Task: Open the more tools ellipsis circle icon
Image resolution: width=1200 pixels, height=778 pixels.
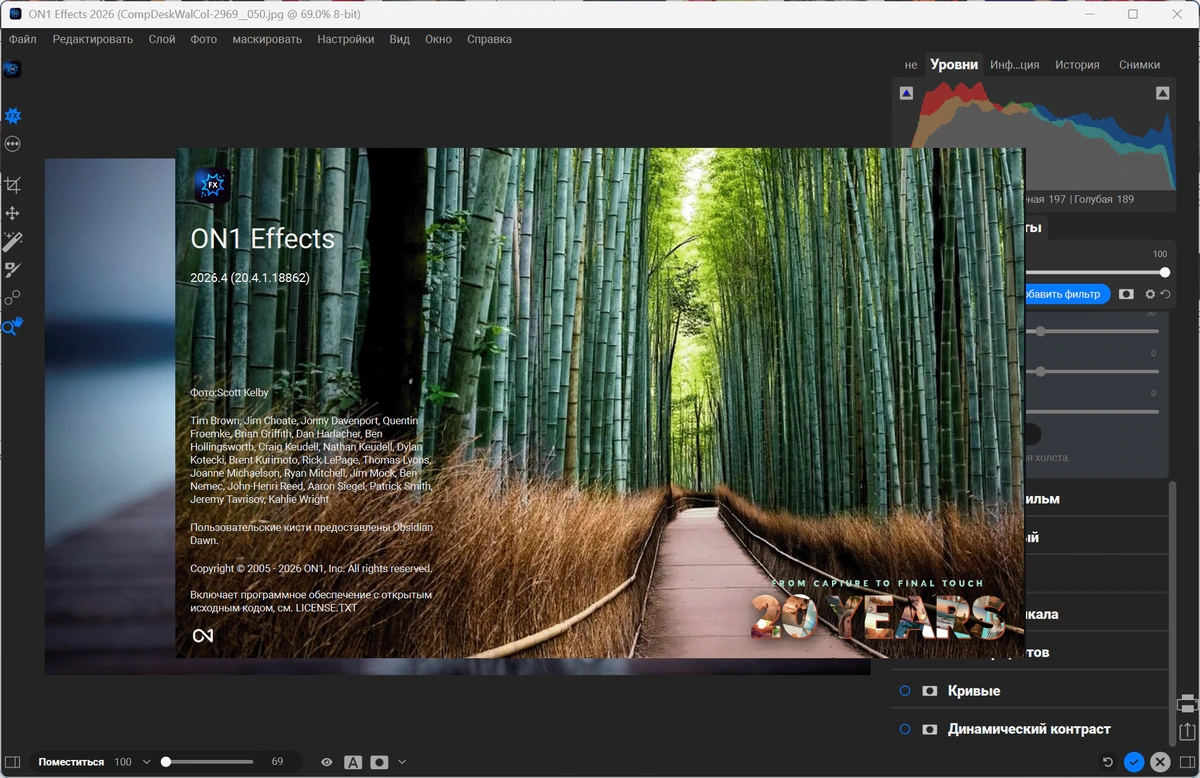Action: click(13, 144)
